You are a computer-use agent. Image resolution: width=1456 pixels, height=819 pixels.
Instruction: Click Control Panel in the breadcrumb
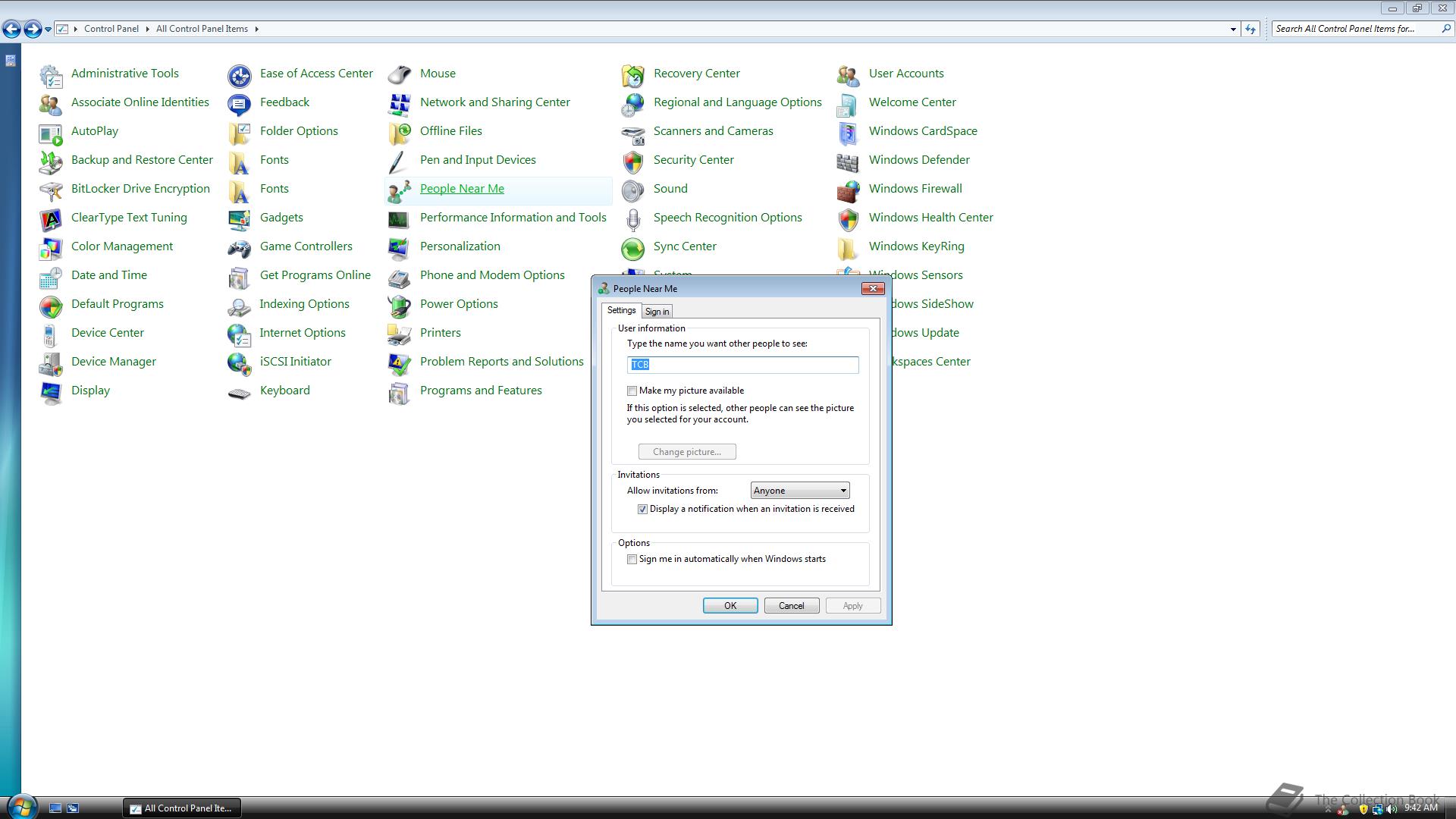click(111, 29)
